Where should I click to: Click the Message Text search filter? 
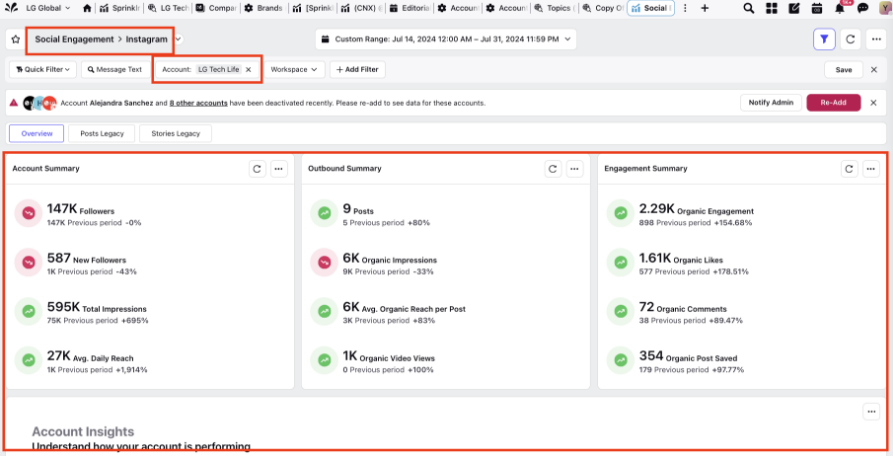pyautogui.click(x=115, y=70)
